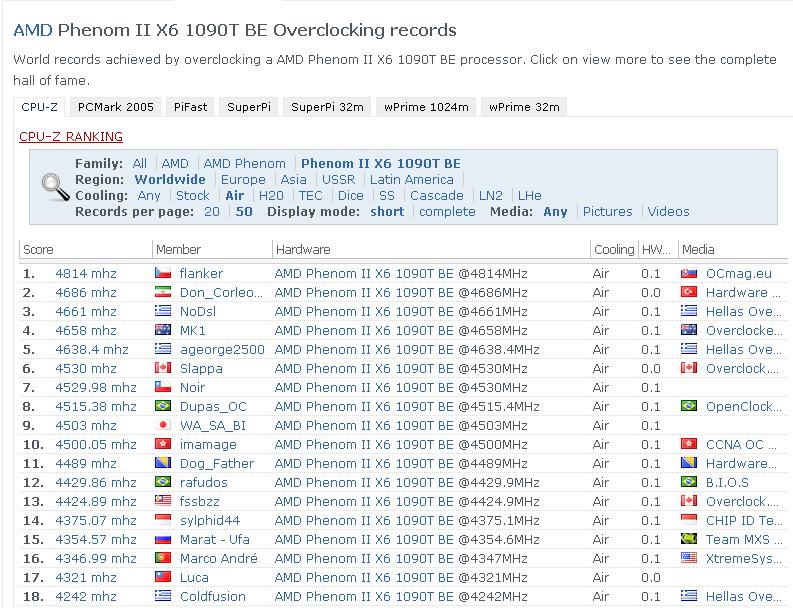Open the OpenClock... media link
The image size is (793, 608).
[x=743, y=407]
